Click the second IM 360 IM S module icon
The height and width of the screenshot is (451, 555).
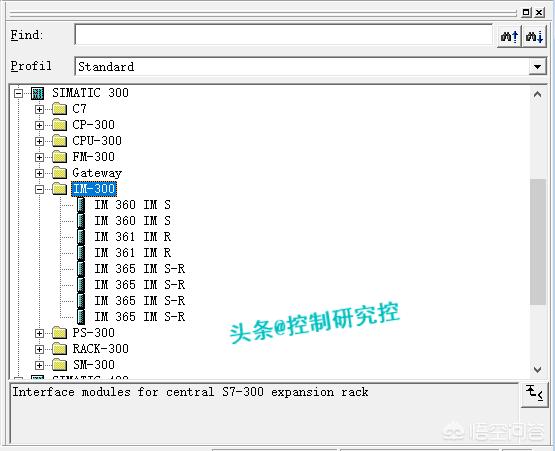[81, 221]
